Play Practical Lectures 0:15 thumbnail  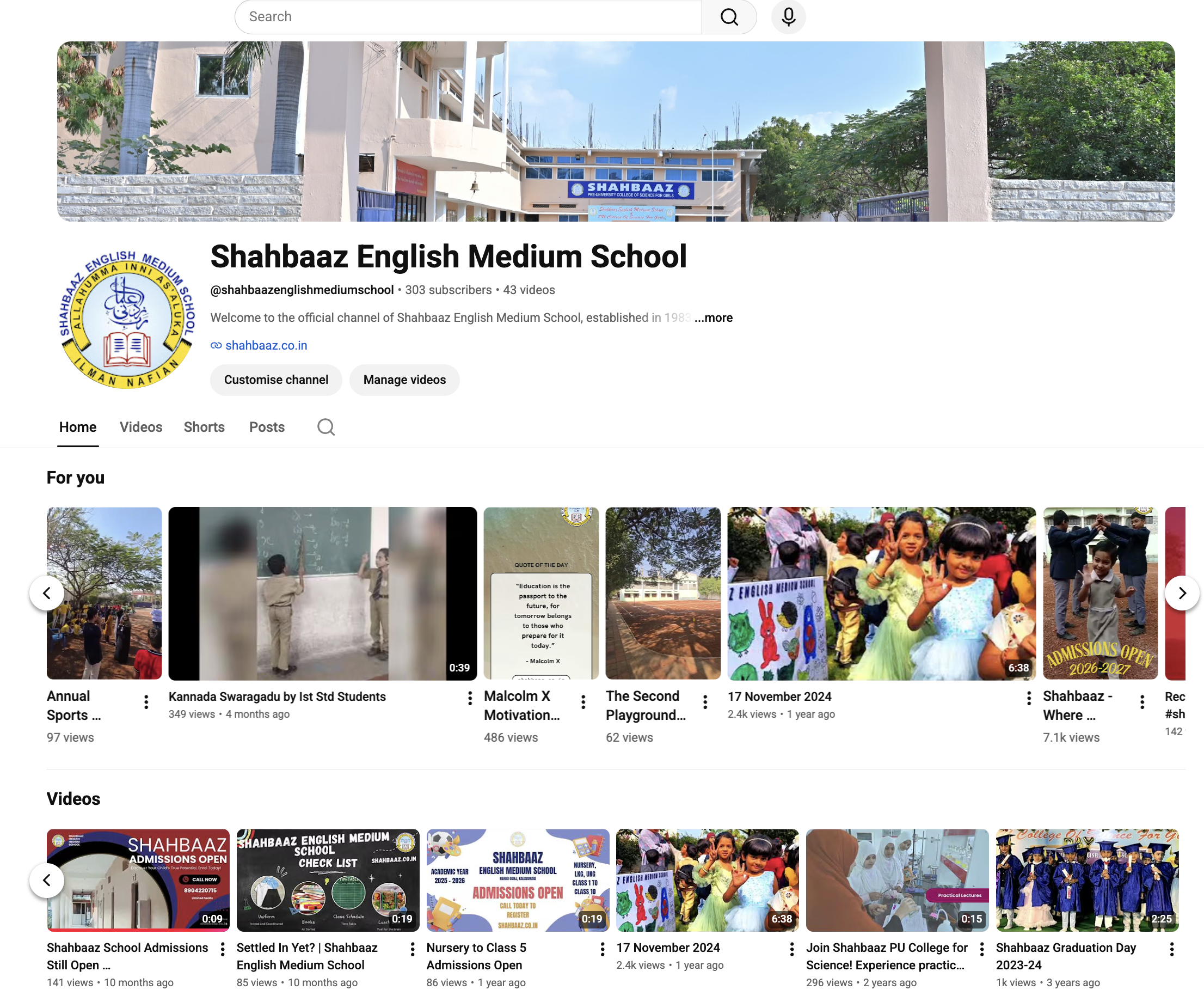point(897,880)
